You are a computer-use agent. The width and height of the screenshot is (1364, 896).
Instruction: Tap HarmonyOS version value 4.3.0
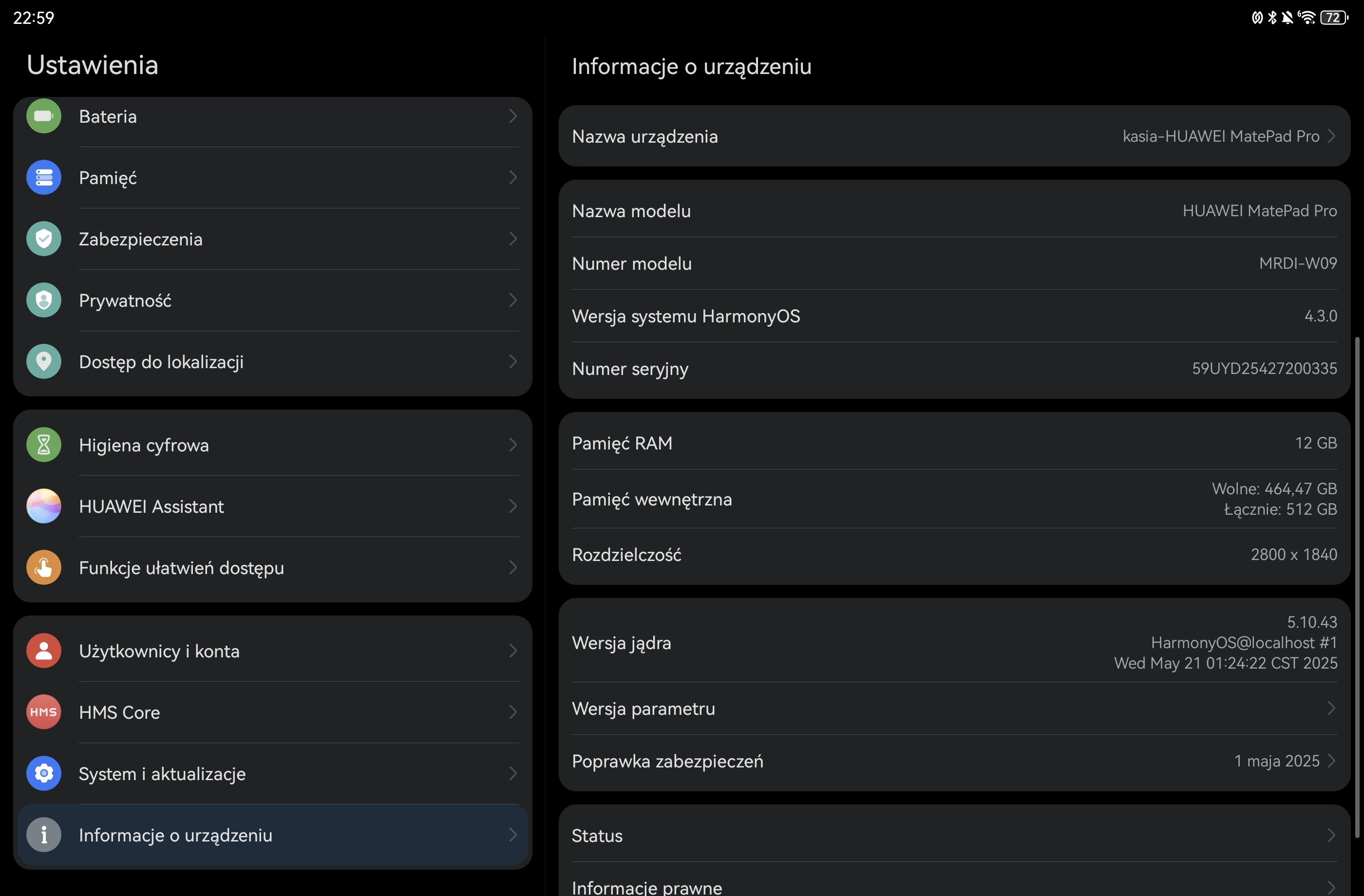[1321, 316]
